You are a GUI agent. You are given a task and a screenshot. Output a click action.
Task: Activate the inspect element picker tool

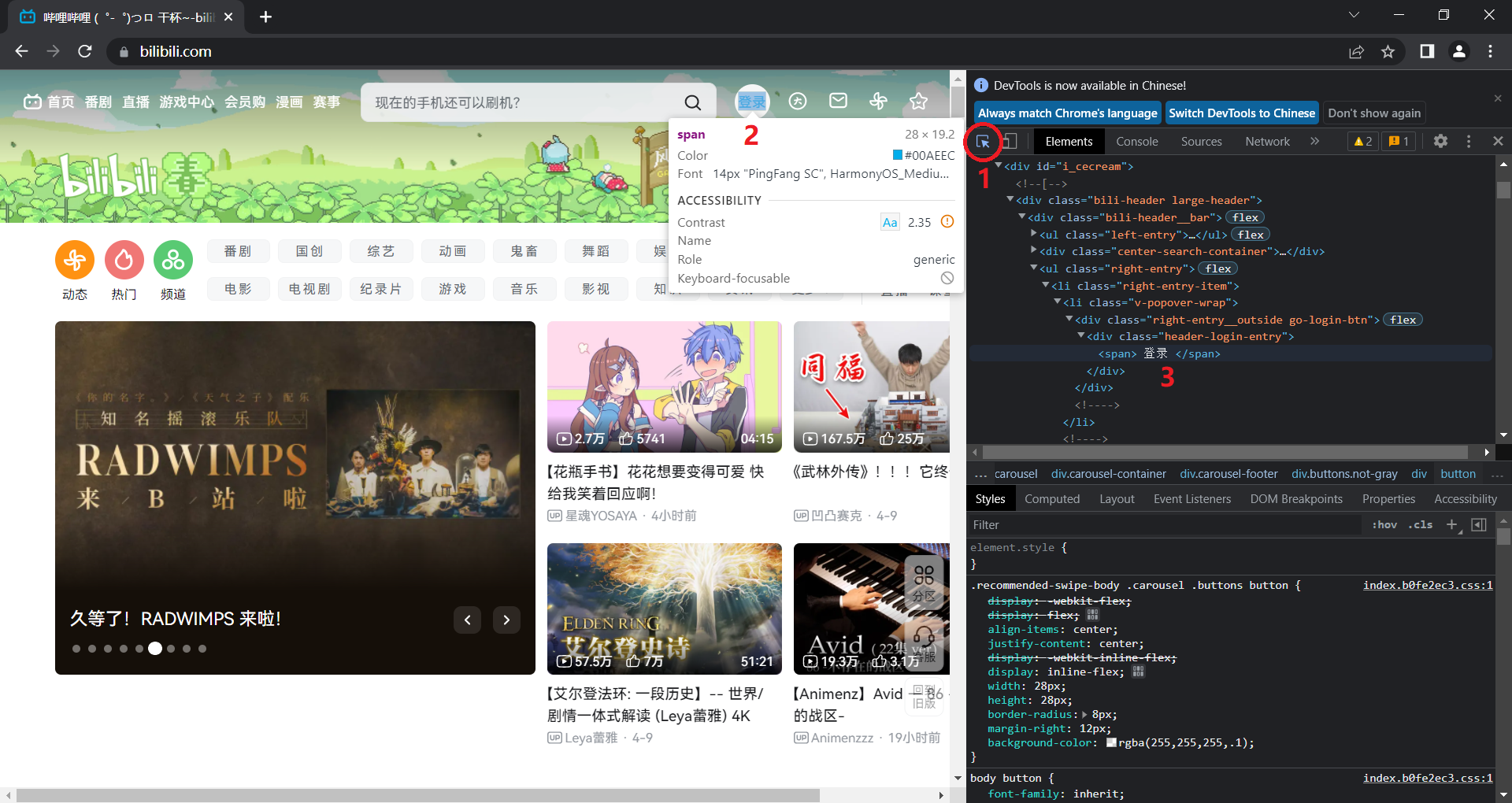[983, 142]
